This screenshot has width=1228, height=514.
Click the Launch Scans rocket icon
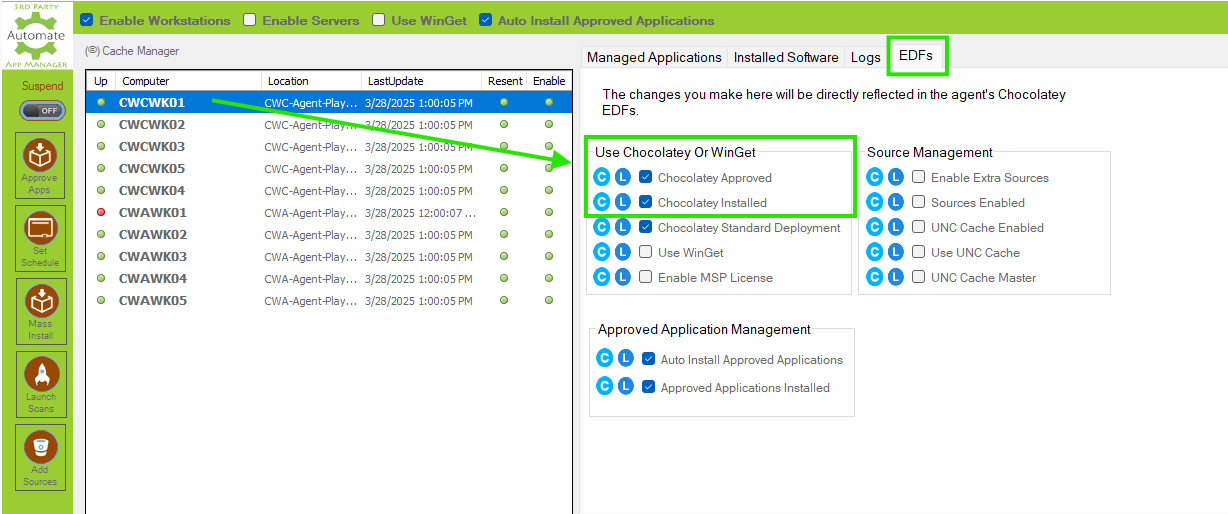pos(41,383)
